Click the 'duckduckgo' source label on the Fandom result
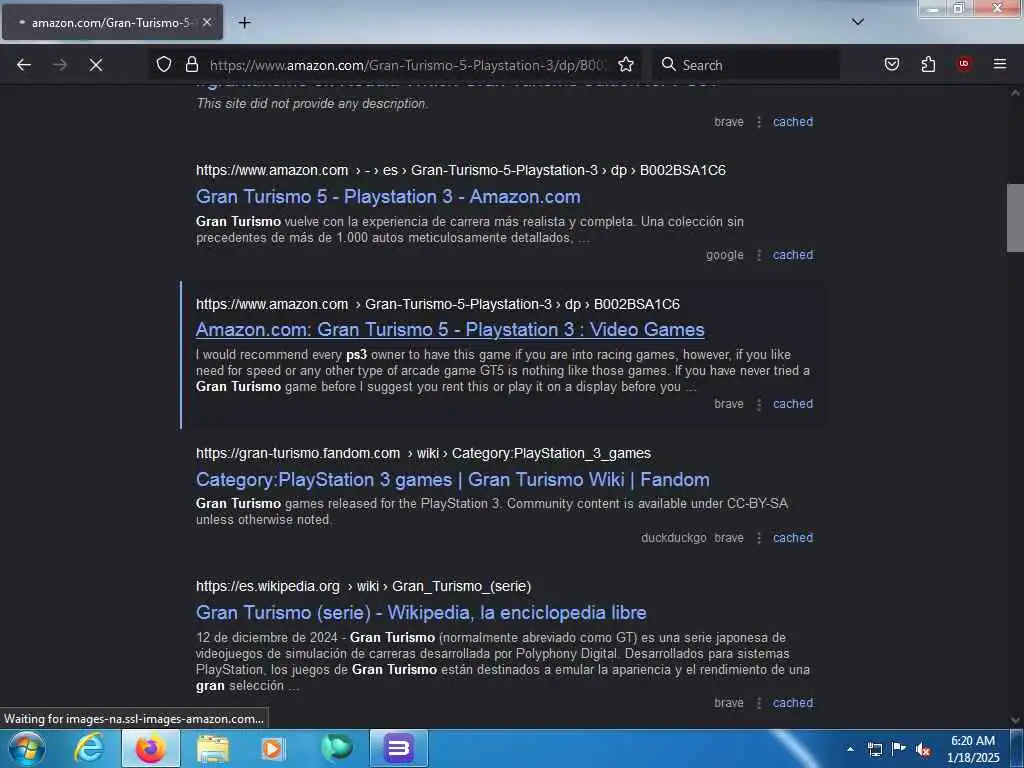The width and height of the screenshot is (1024, 768). pos(673,537)
